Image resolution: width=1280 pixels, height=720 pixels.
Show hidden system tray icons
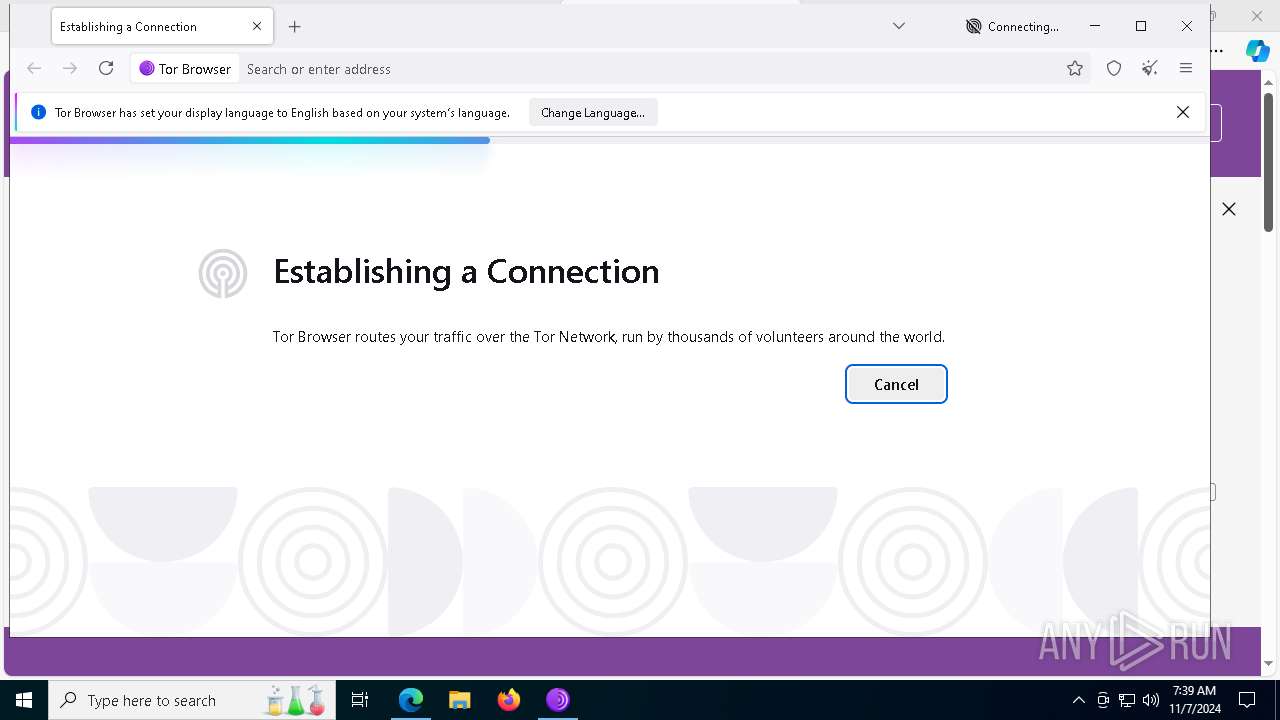tap(1078, 700)
